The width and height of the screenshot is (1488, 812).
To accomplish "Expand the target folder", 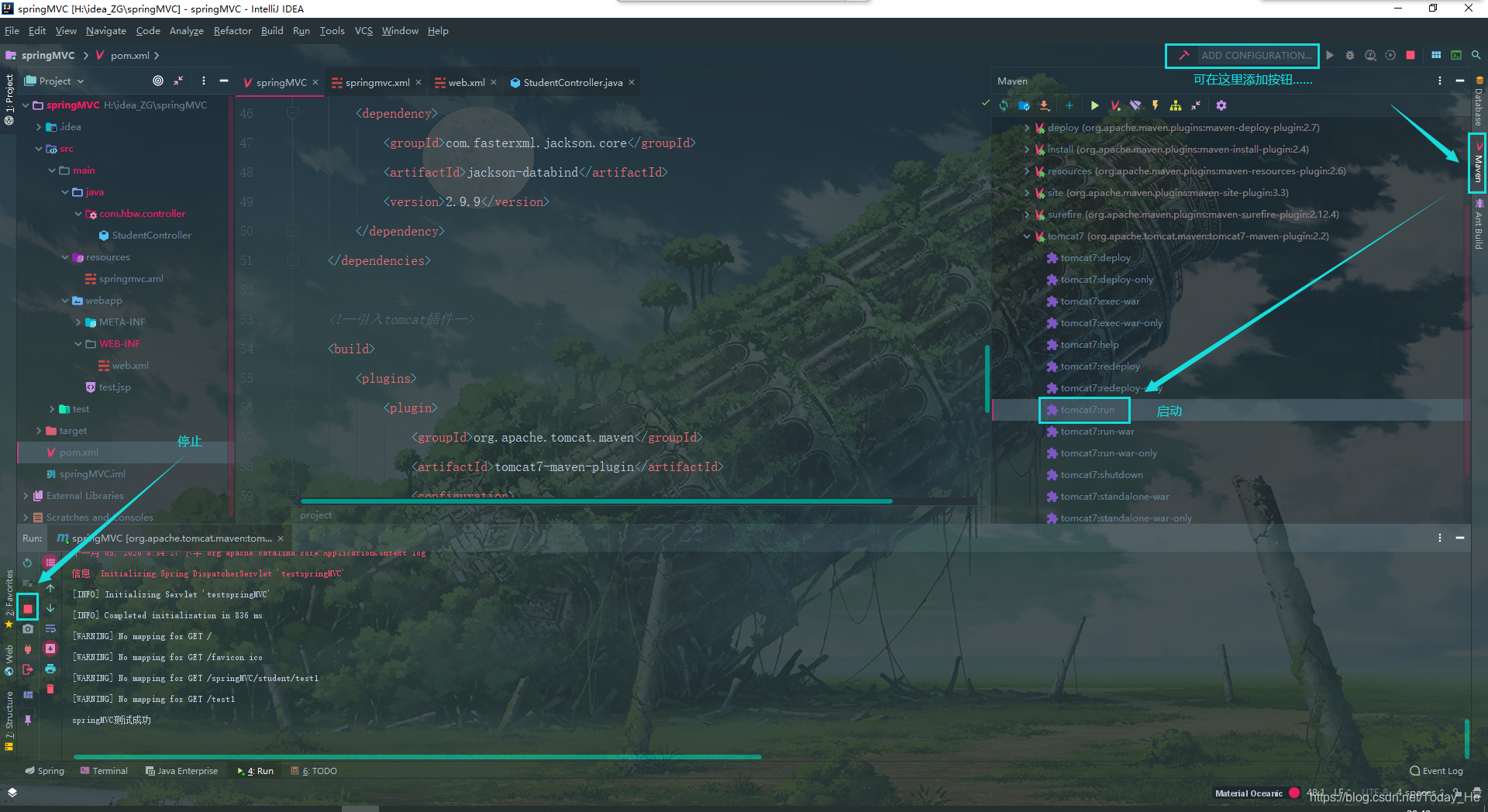I will pyautogui.click(x=39, y=431).
